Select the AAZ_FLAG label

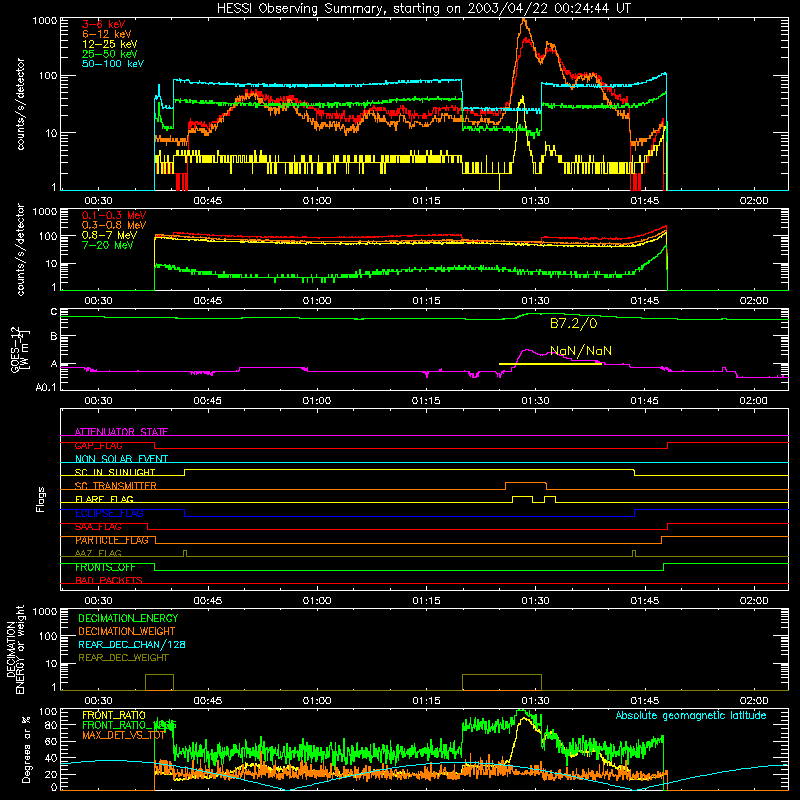[98, 553]
